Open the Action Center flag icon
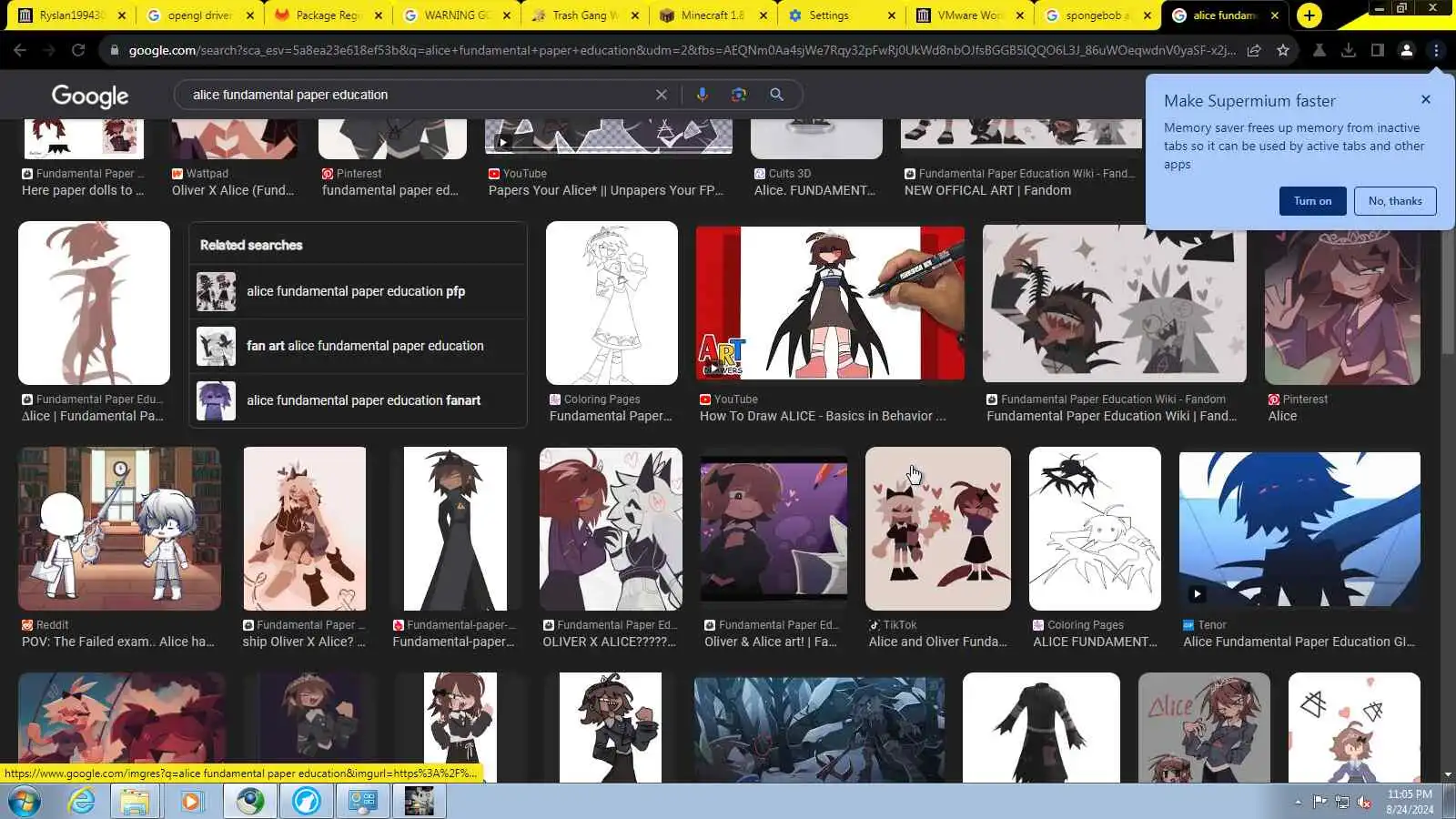 pyautogui.click(x=1319, y=802)
